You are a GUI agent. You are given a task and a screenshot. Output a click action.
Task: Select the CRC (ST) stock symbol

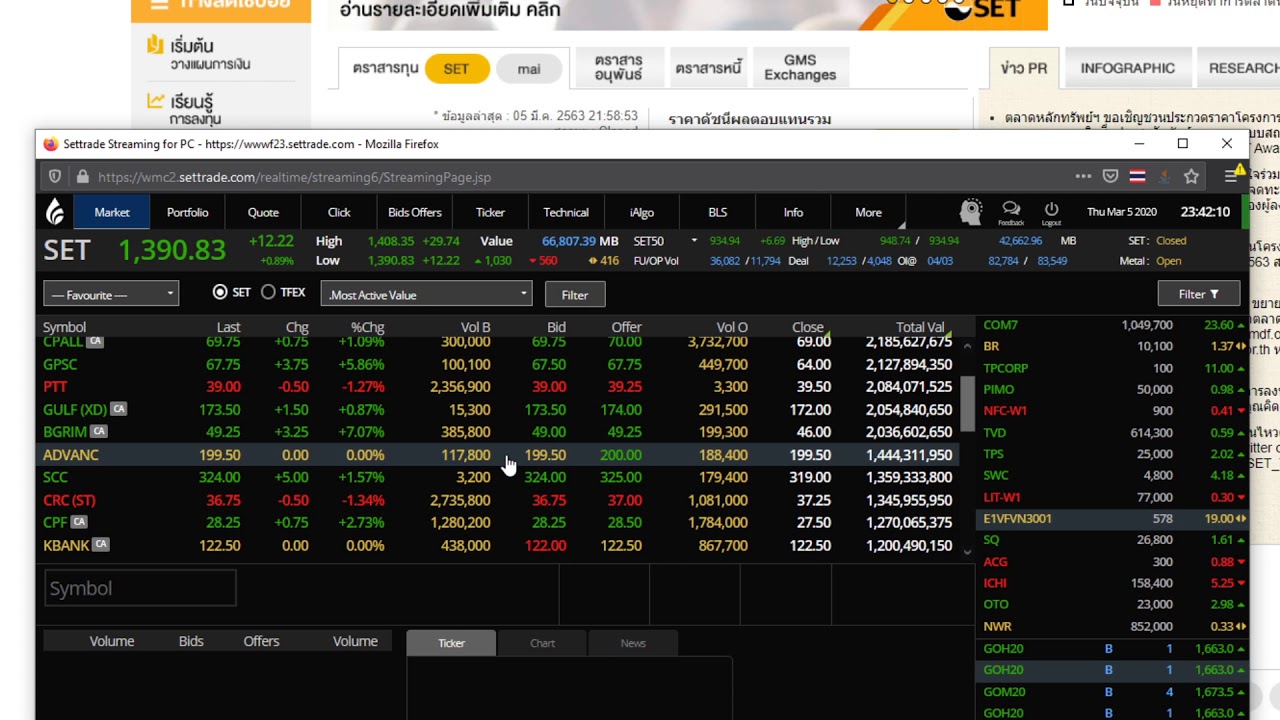point(69,500)
